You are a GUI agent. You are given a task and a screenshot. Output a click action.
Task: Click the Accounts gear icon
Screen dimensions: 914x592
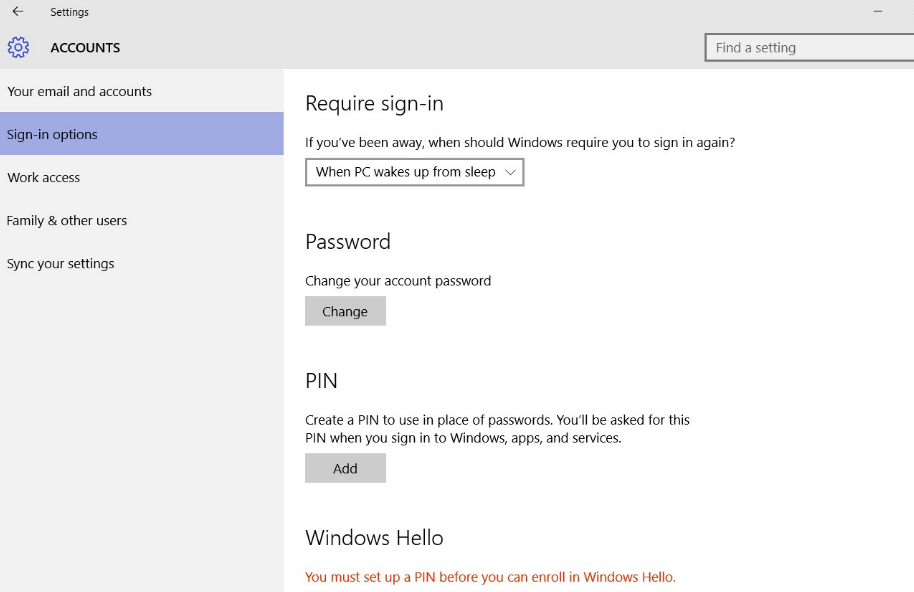(x=18, y=47)
